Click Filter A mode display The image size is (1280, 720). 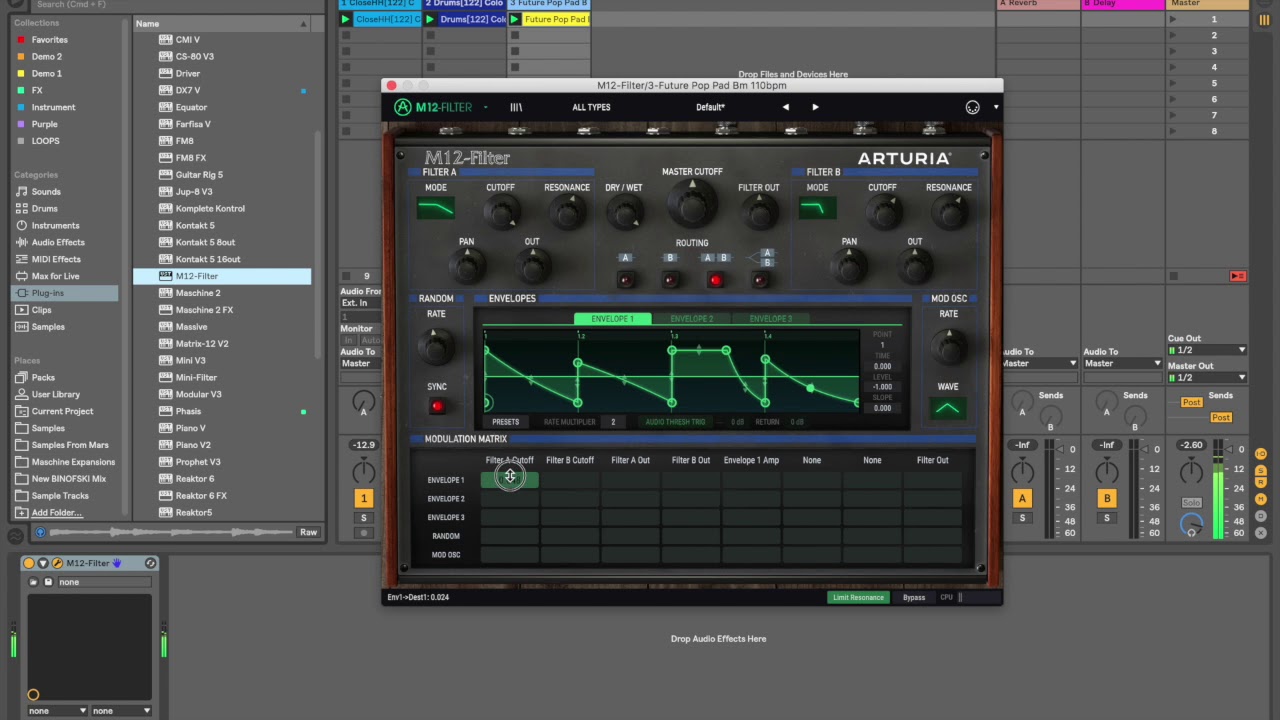[x=436, y=208]
